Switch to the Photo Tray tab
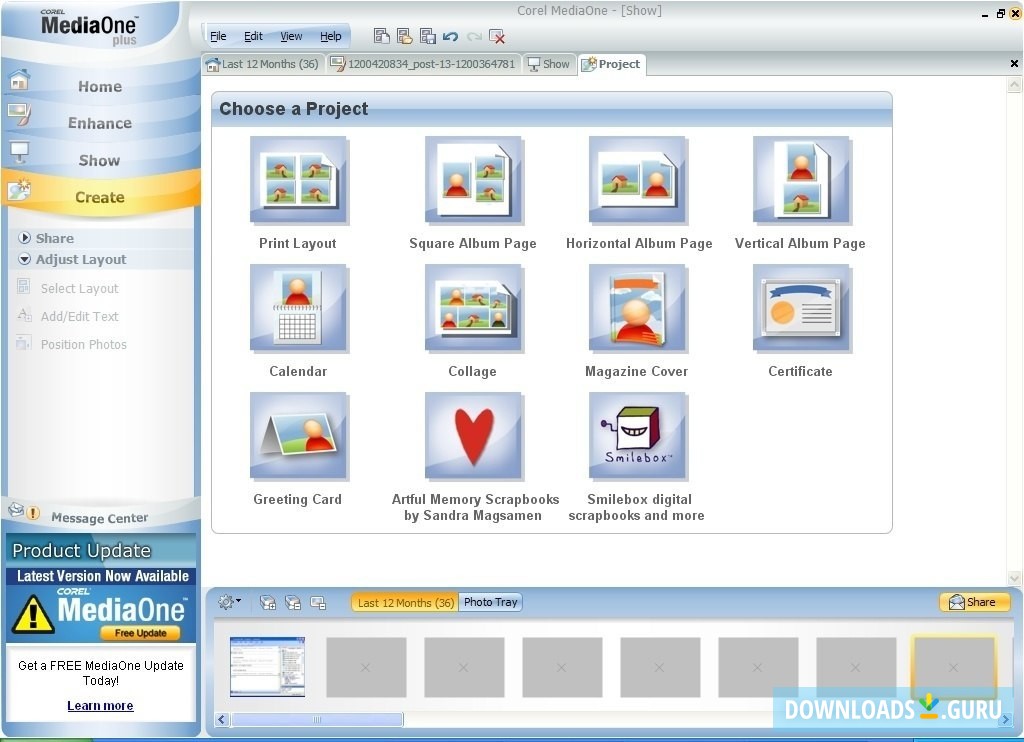 [x=490, y=602]
